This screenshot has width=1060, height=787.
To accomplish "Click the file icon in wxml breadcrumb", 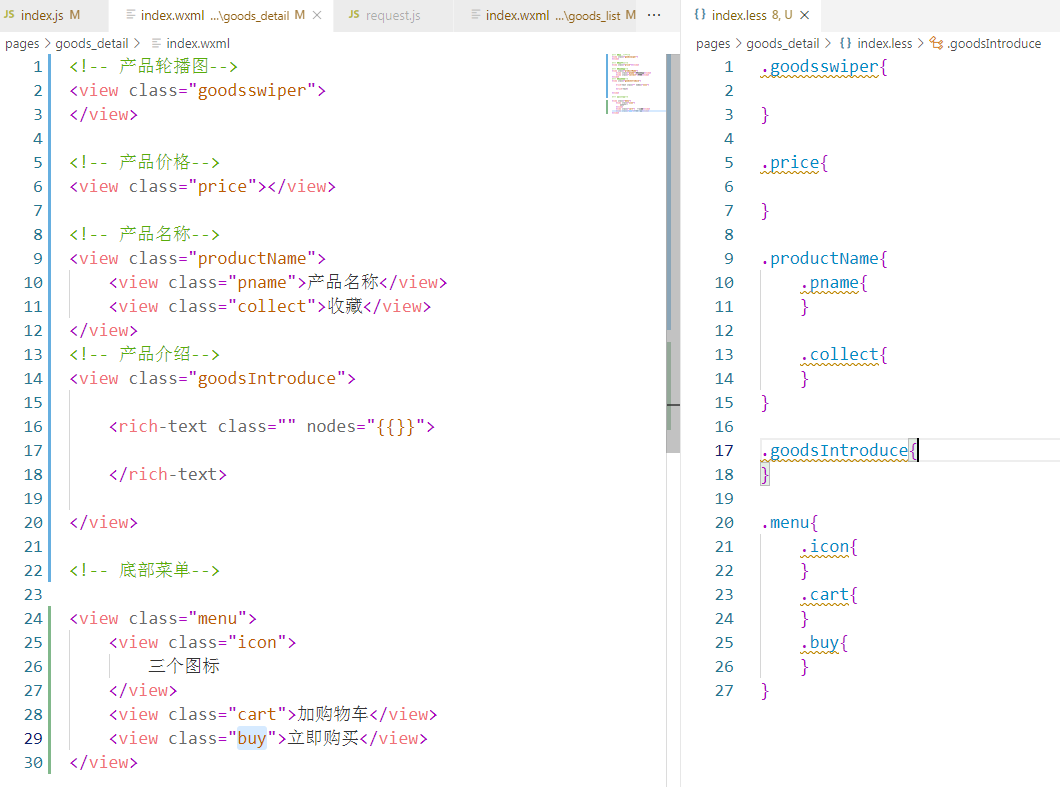I will (x=156, y=43).
